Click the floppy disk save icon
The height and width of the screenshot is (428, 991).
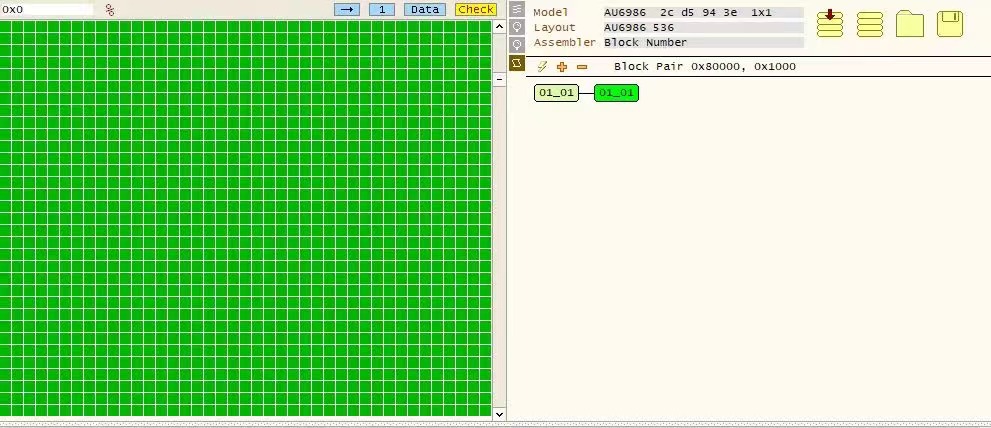click(950, 23)
